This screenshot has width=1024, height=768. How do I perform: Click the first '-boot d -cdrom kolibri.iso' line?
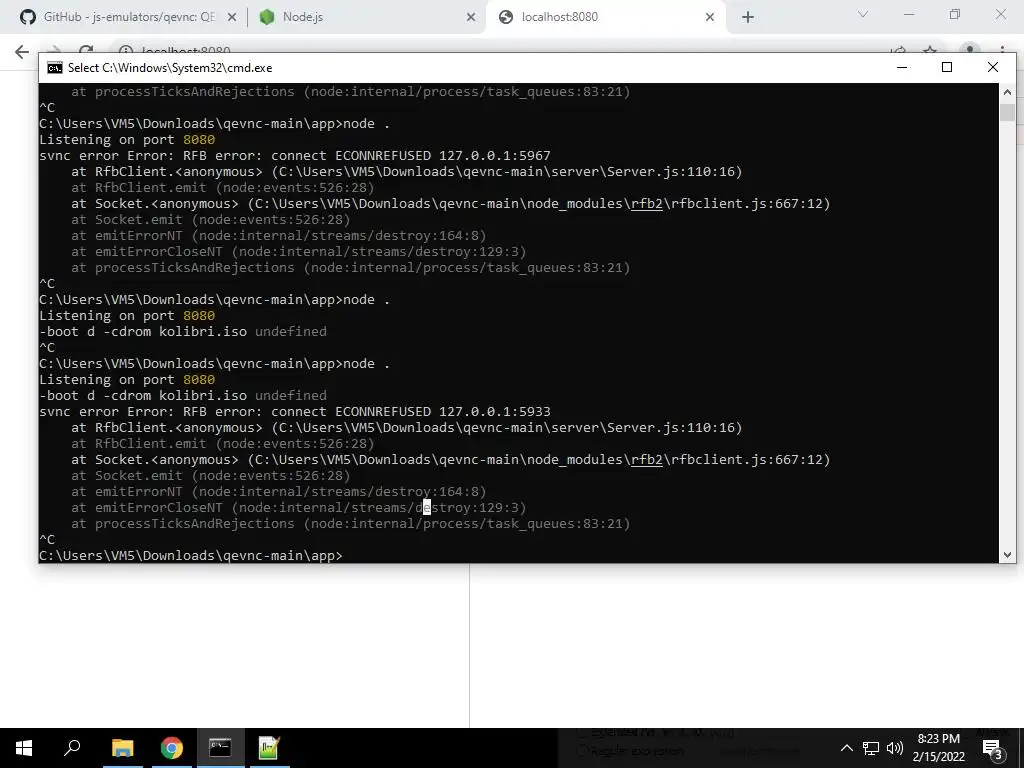pos(183,331)
